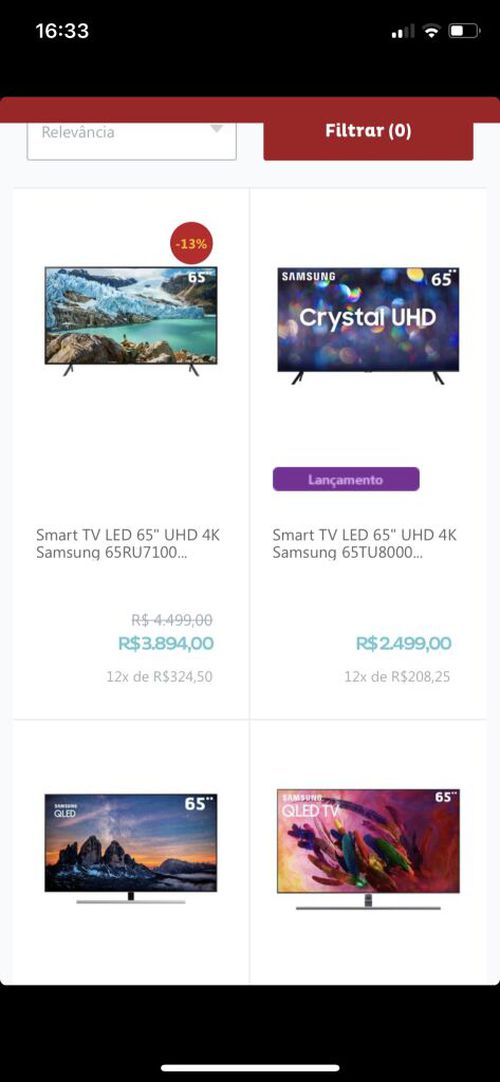Tap the purple Lançamento tag

(x=346, y=479)
